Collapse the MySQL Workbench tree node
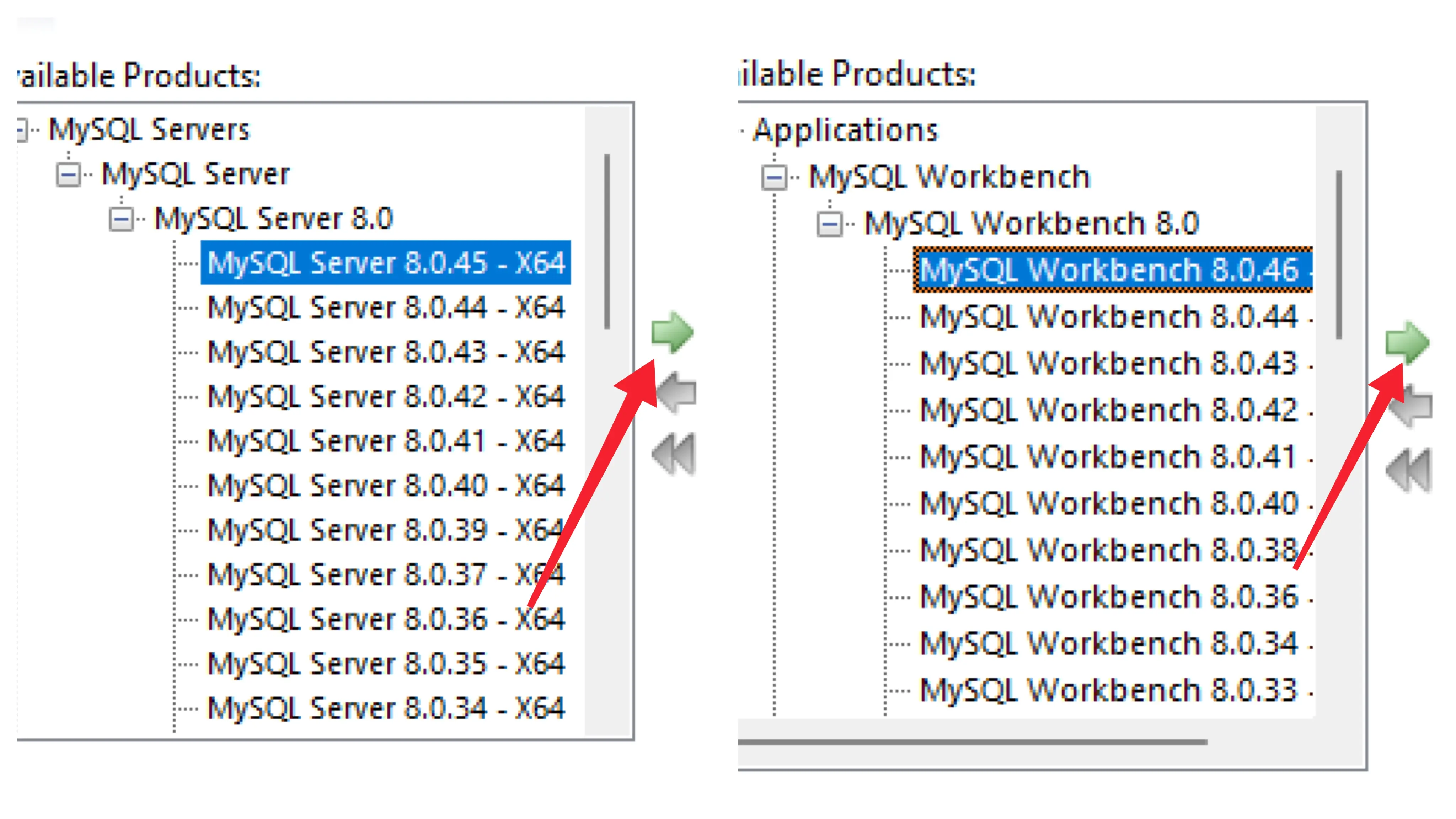1456x819 pixels. click(x=774, y=177)
